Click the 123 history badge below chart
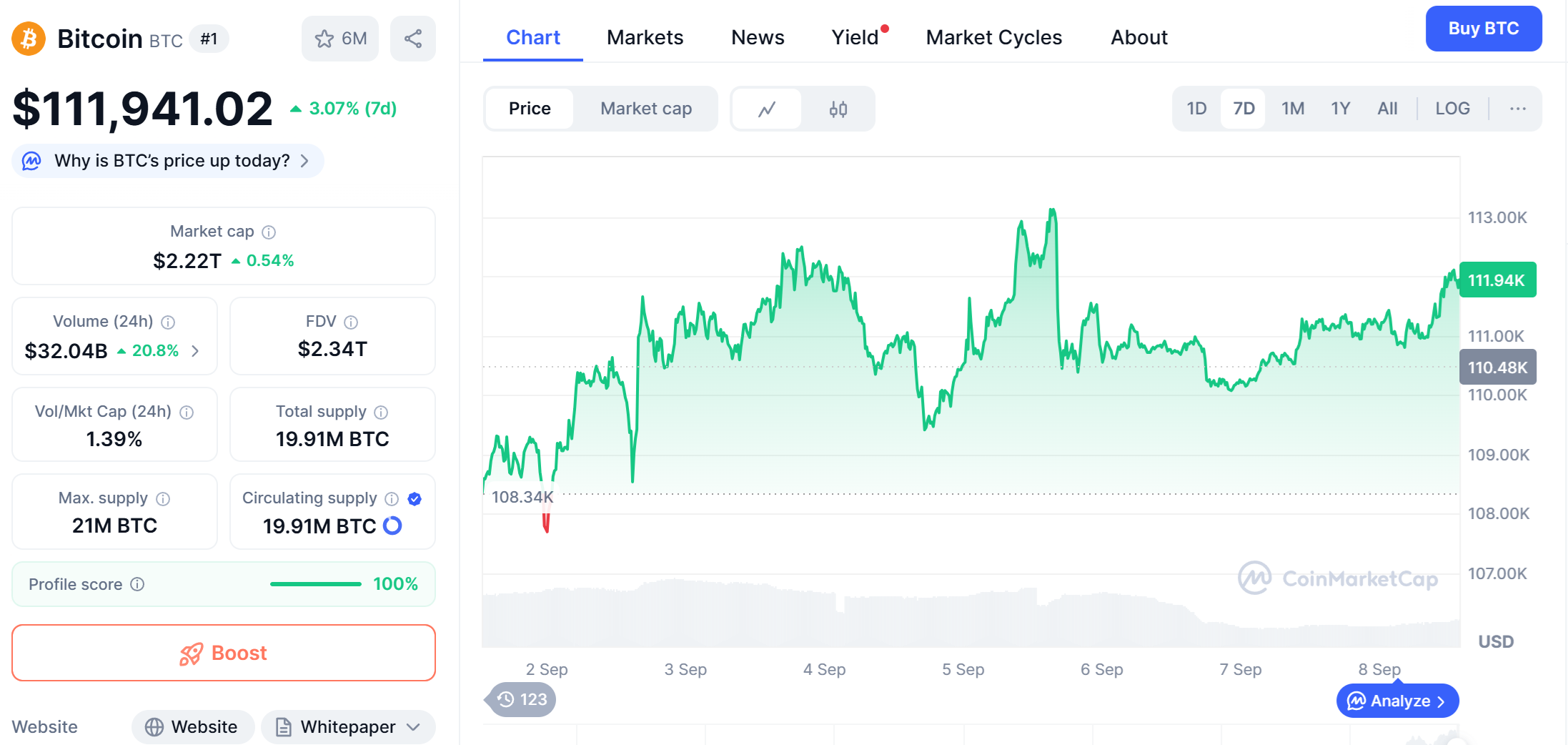 522,699
